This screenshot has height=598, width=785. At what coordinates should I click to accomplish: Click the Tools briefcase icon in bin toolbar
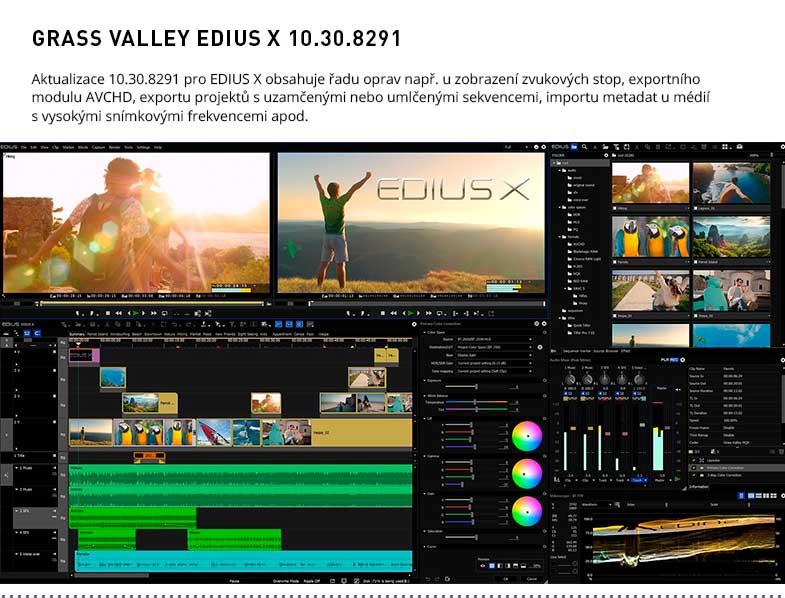point(739,147)
